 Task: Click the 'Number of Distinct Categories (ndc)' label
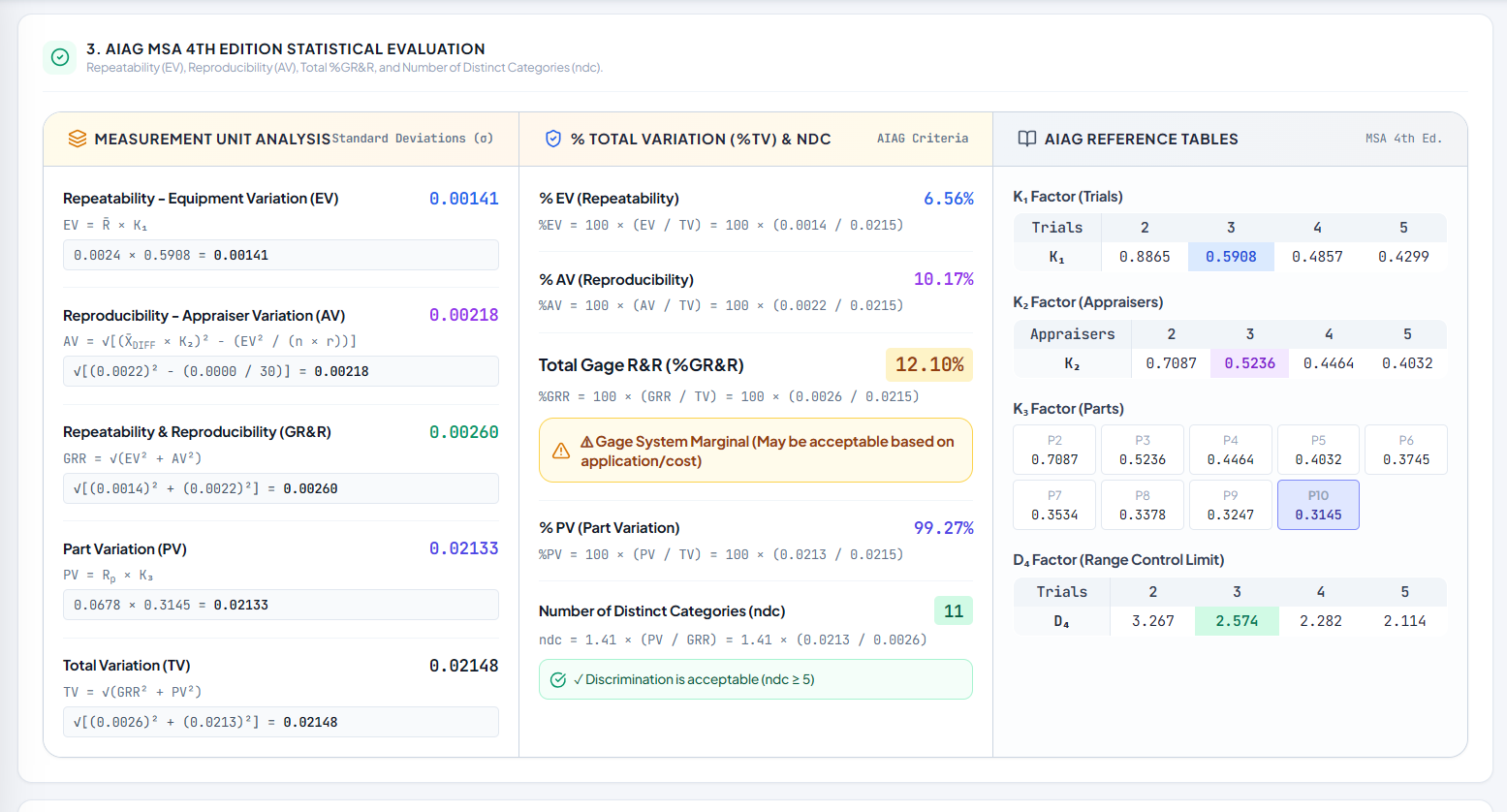point(662,611)
